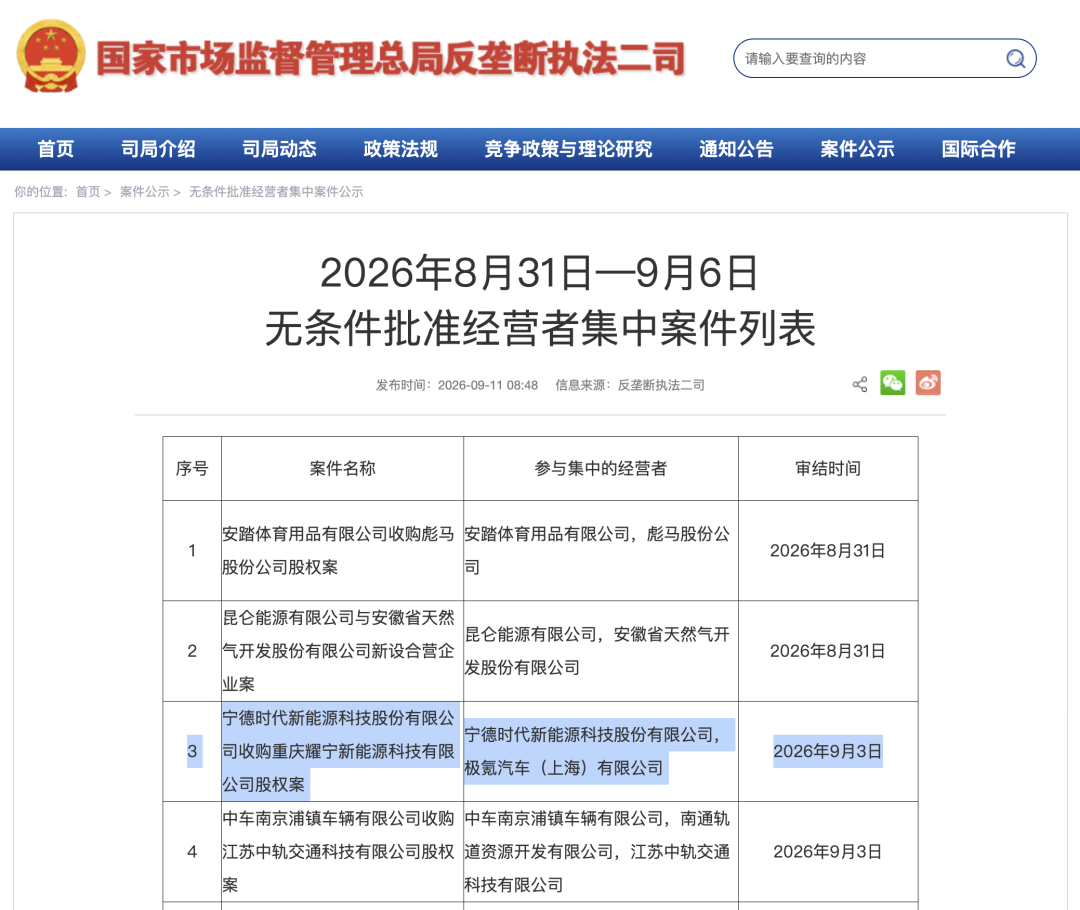This screenshot has height=910, width=1080.
Task: Click the sequence number 4 cell
Action: [x=192, y=851]
